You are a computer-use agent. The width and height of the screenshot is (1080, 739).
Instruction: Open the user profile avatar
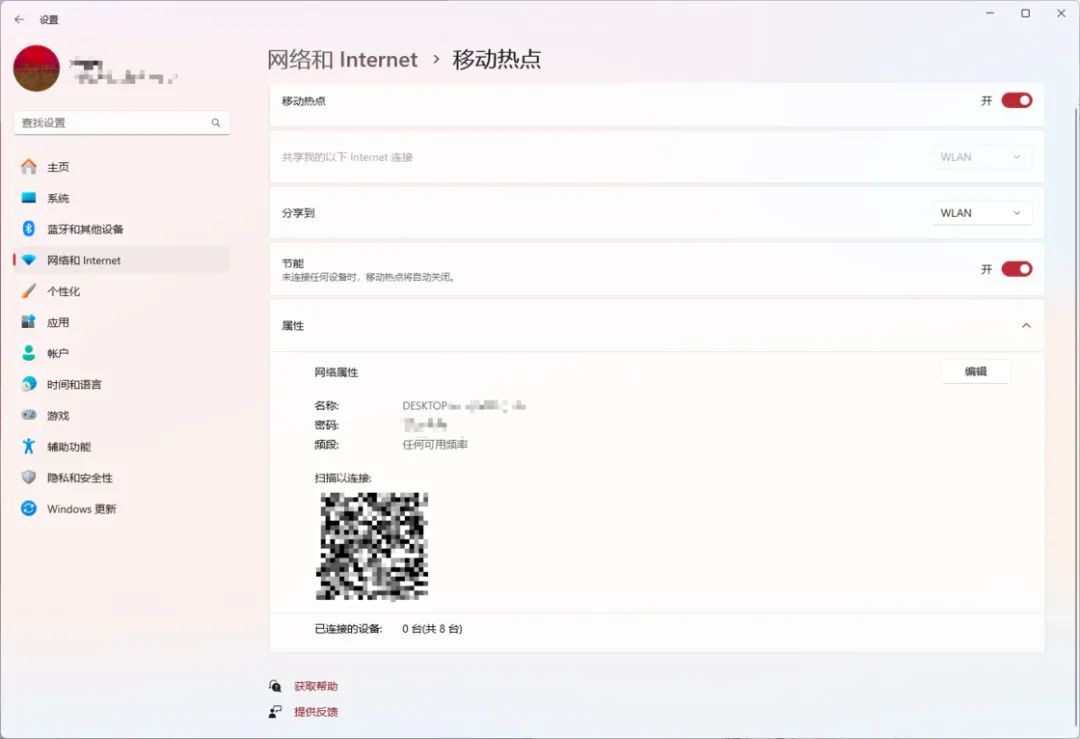pyautogui.click(x=37, y=68)
